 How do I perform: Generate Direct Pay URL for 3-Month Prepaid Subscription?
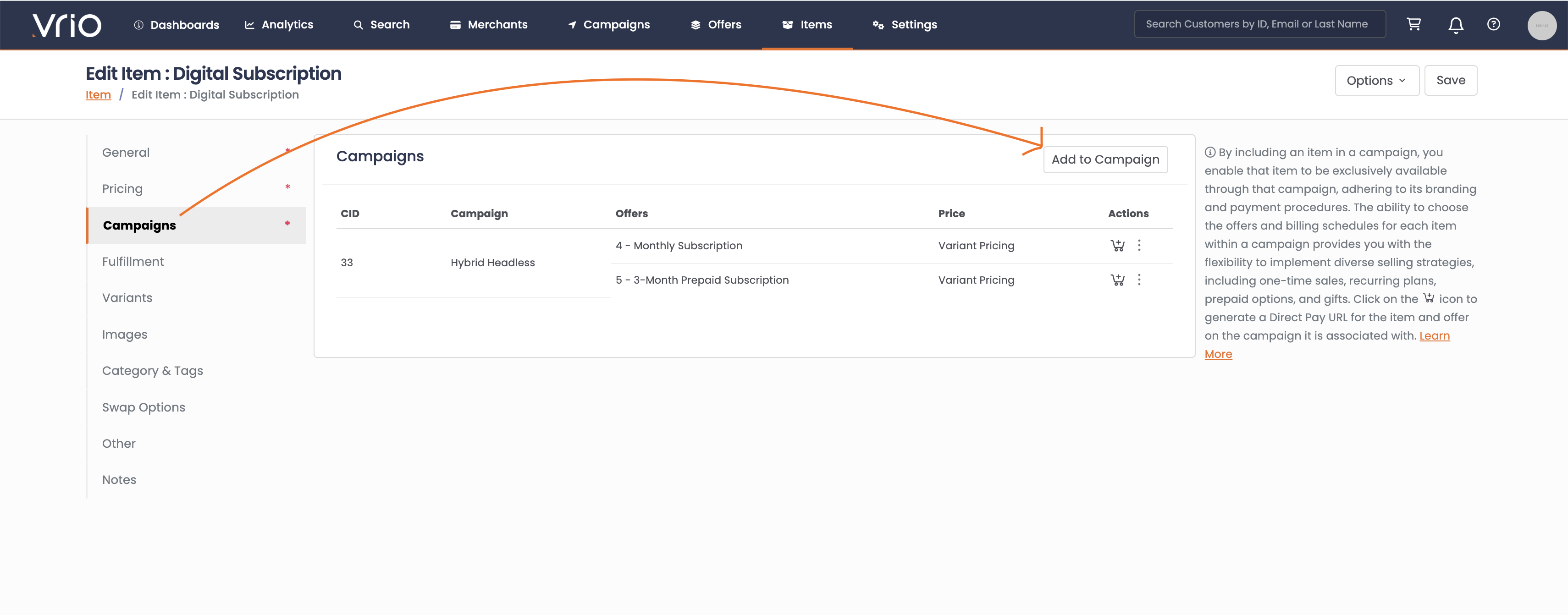coord(1118,280)
